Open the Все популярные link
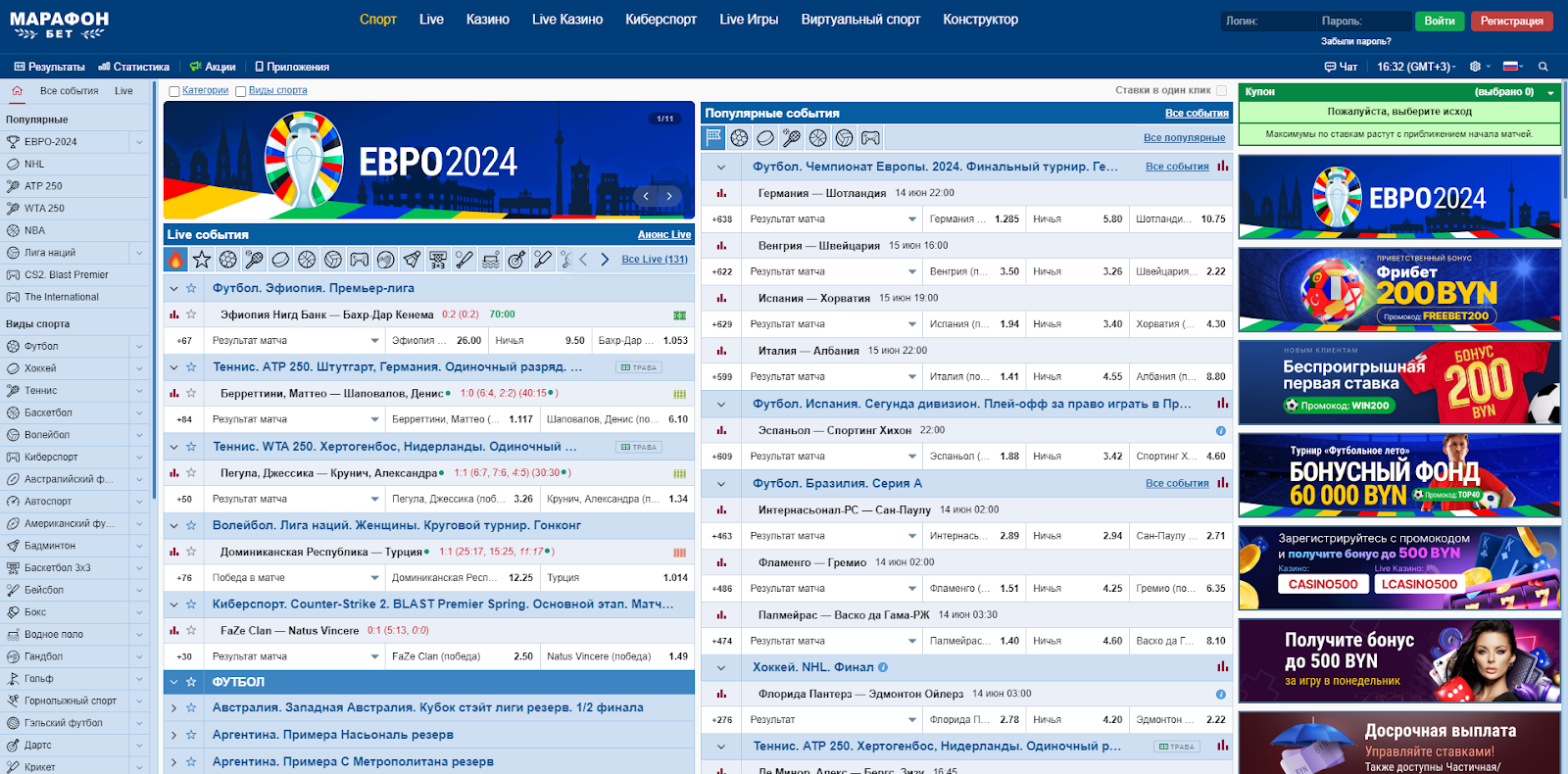1568x774 pixels. [x=1184, y=138]
